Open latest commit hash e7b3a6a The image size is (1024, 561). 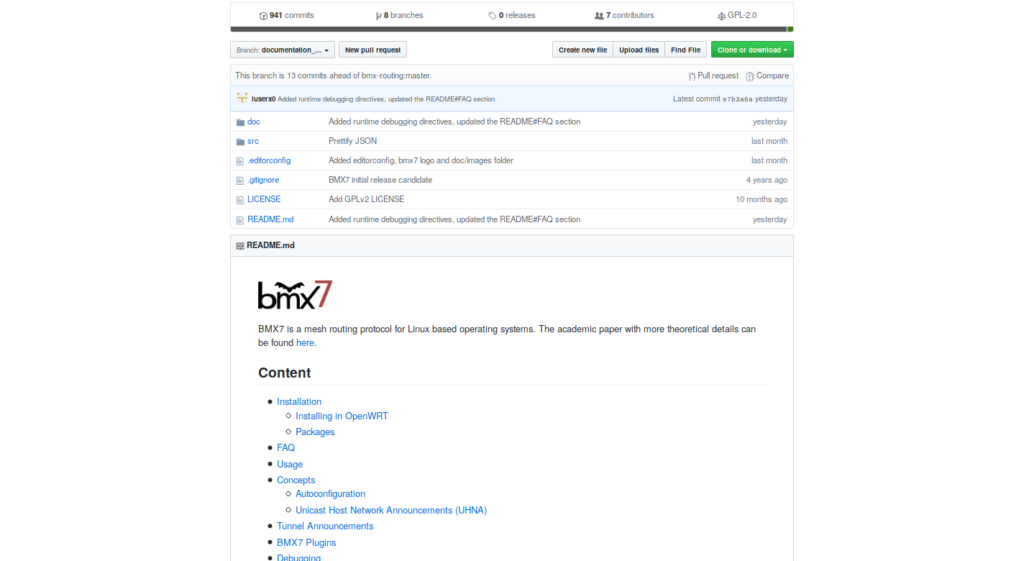coord(737,99)
